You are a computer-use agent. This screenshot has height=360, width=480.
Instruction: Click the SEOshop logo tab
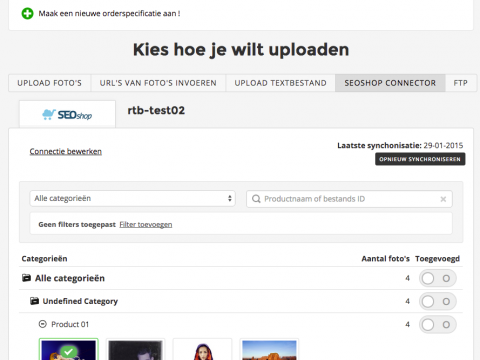tap(67, 114)
